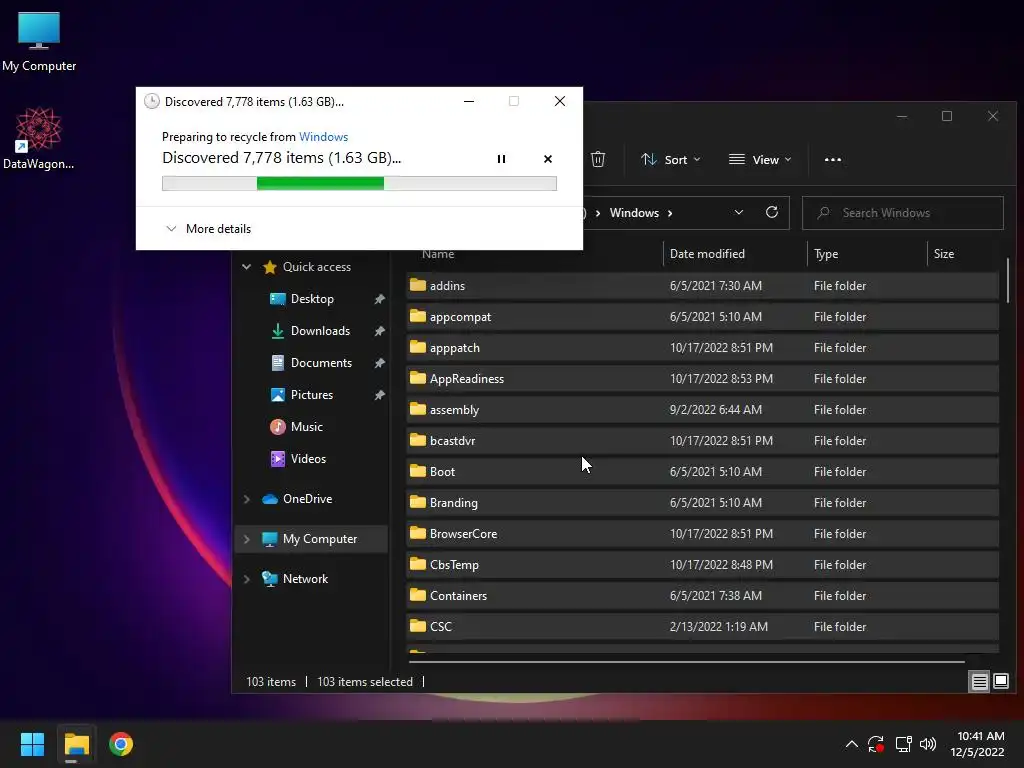
Task: Click the sync update tray icon
Action: 876,744
